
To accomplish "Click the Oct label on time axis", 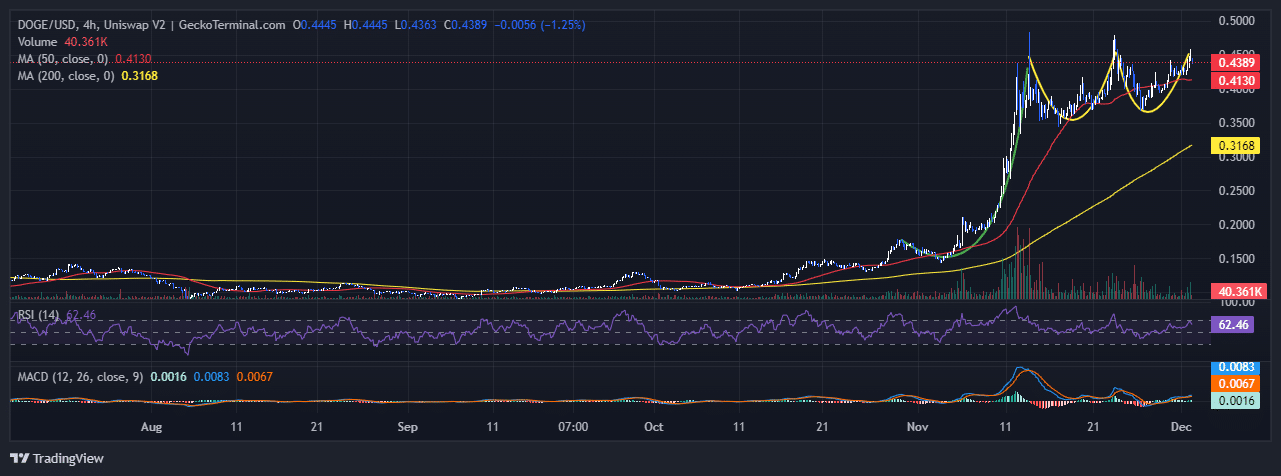I will (653, 427).
